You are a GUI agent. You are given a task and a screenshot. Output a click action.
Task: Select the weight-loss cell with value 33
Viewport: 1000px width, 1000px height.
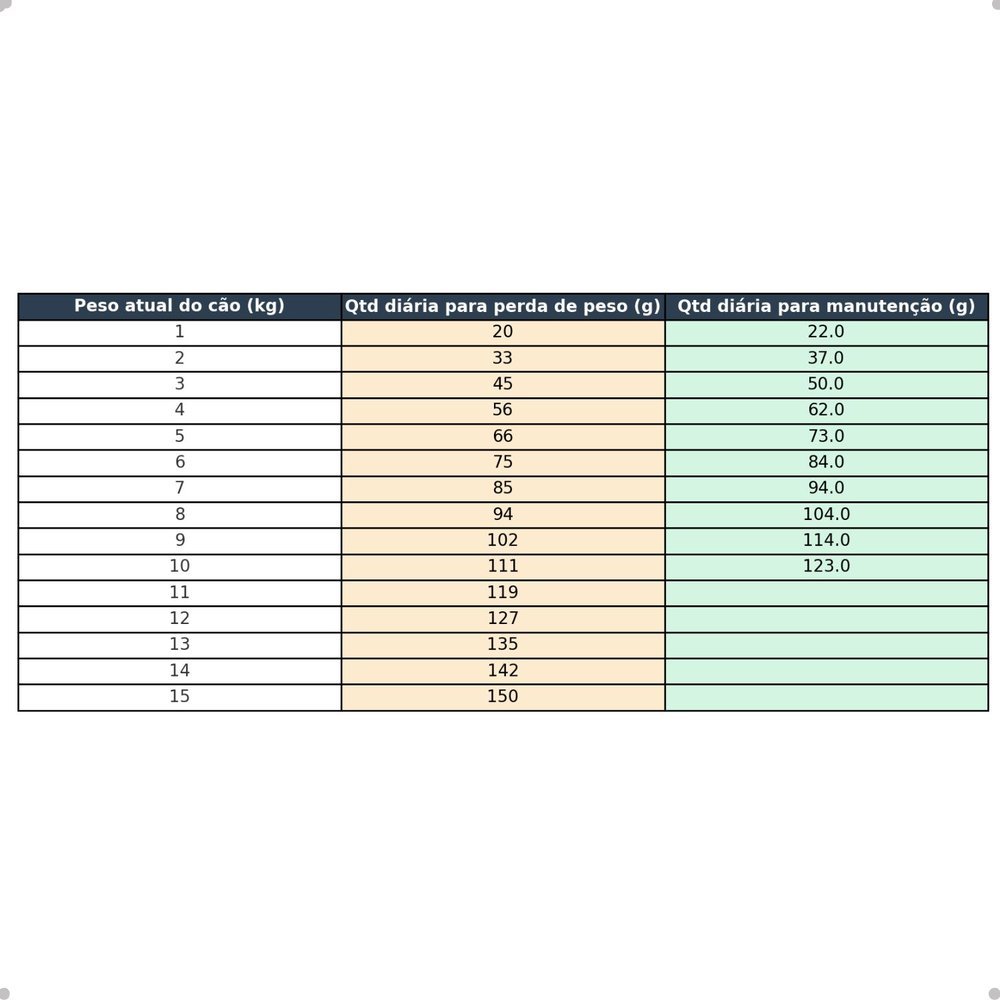(x=502, y=358)
